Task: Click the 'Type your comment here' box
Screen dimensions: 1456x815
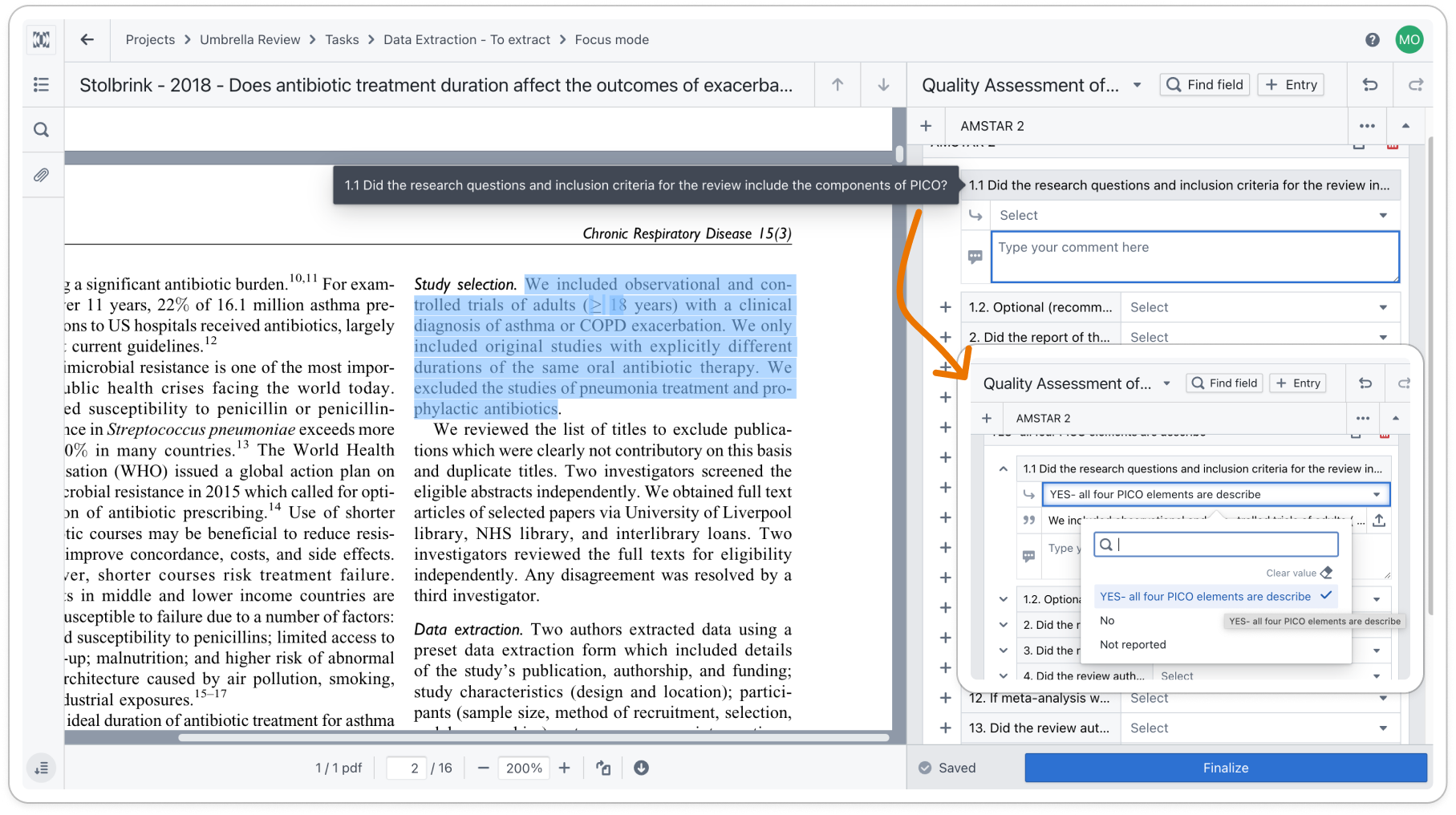Action: [1194, 257]
